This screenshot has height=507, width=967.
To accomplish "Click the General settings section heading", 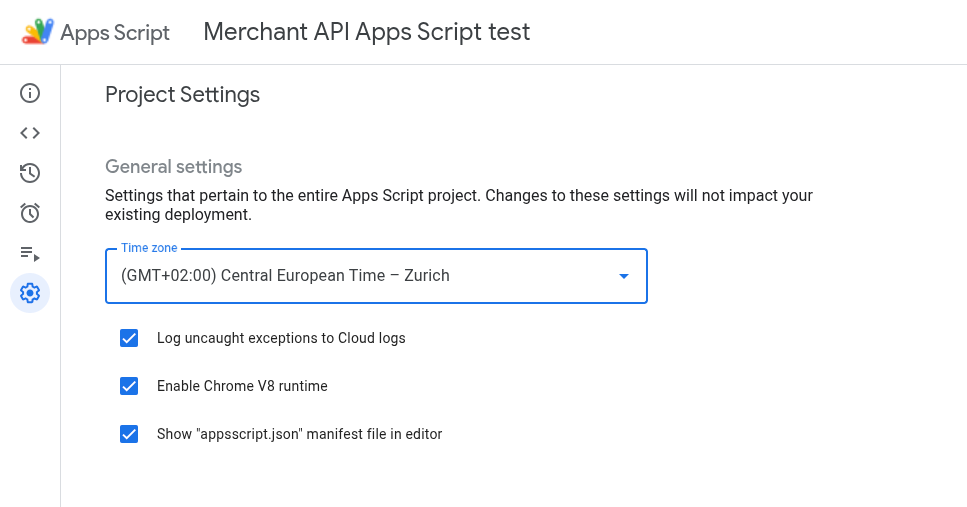I will (174, 166).
